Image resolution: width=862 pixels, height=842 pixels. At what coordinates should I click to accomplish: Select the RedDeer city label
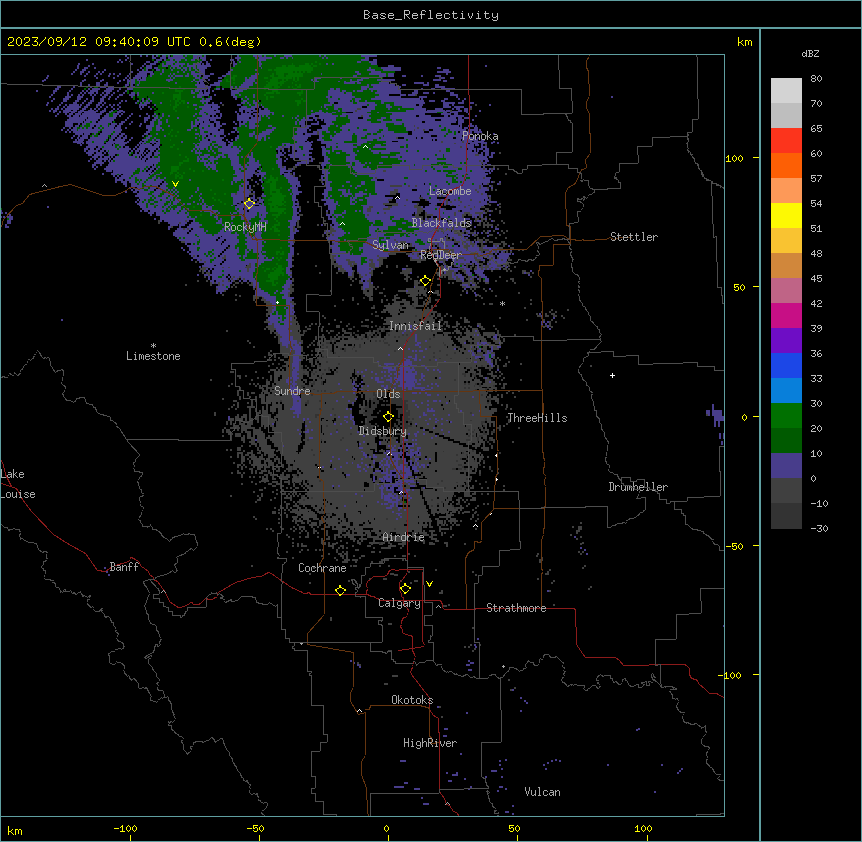tap(441, 255)
